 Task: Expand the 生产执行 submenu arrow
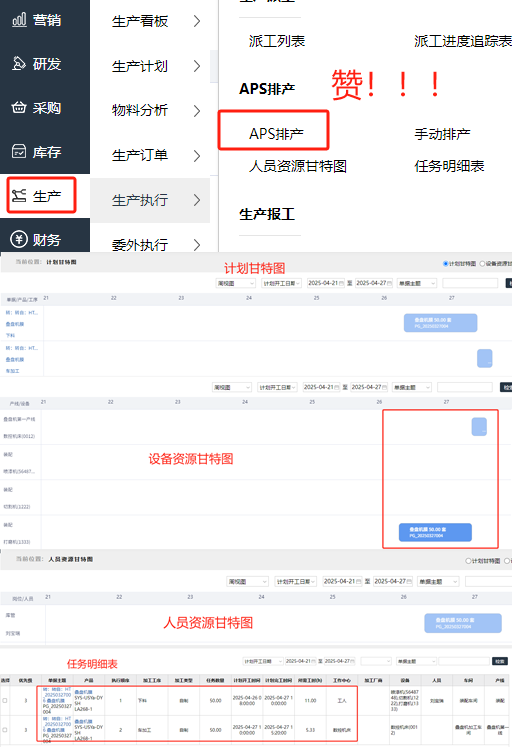click(x=197, y=200)
